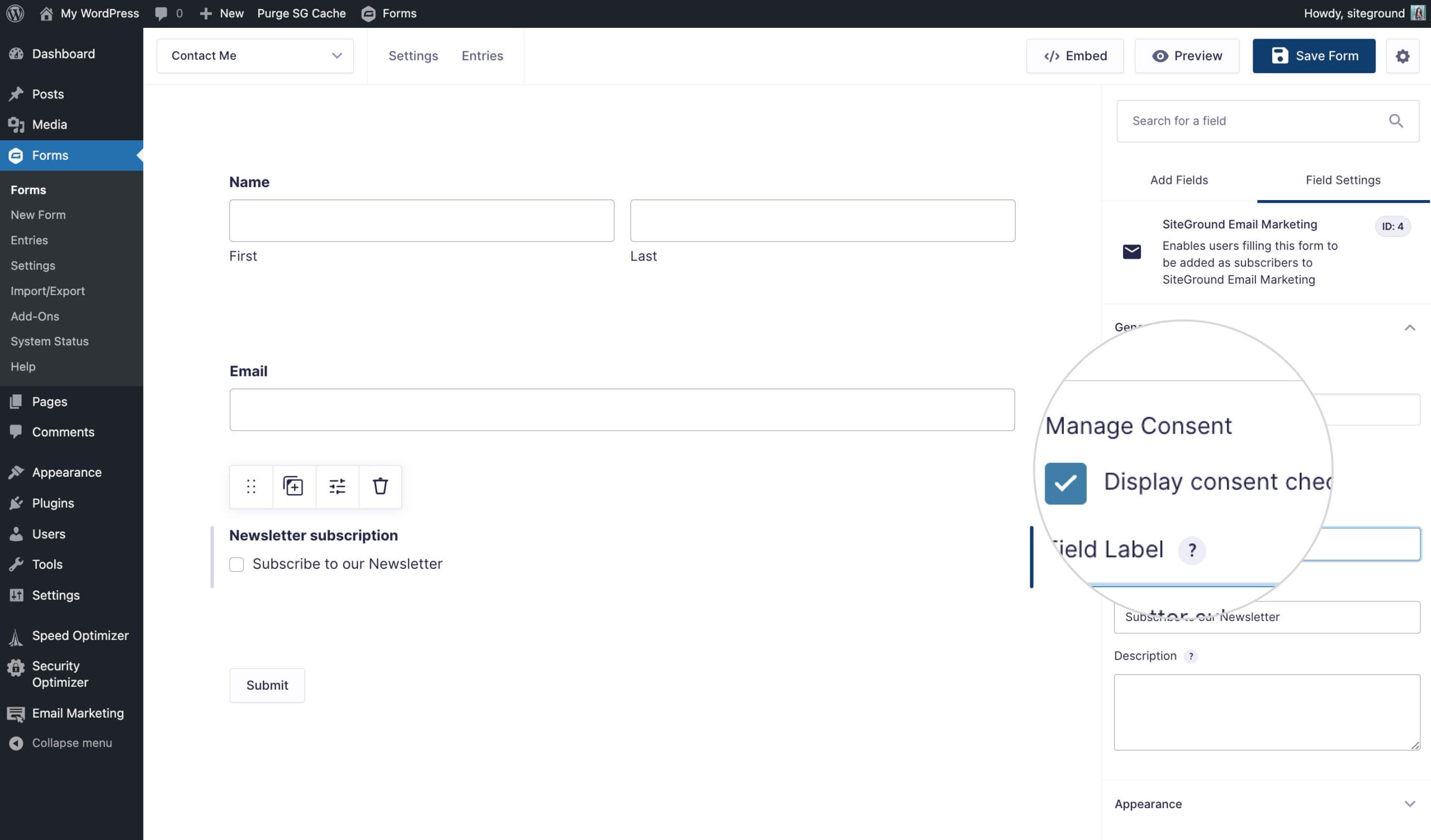Image resolution: width=1431 pixels, height=840 pixels.
Task: Click the user avatar thumbnail
Action: 1418,13
